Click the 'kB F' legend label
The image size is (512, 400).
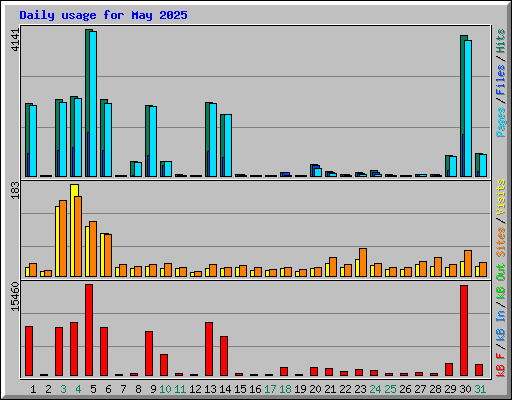[x=501, y=364]
